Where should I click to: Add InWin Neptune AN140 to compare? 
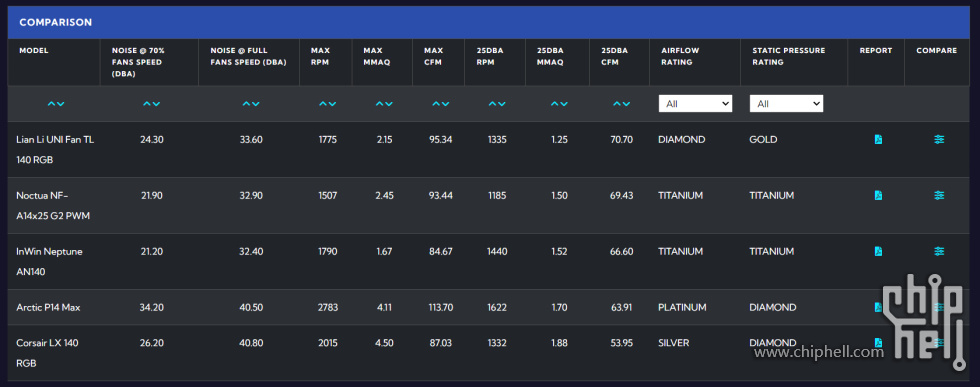[939, 251]
